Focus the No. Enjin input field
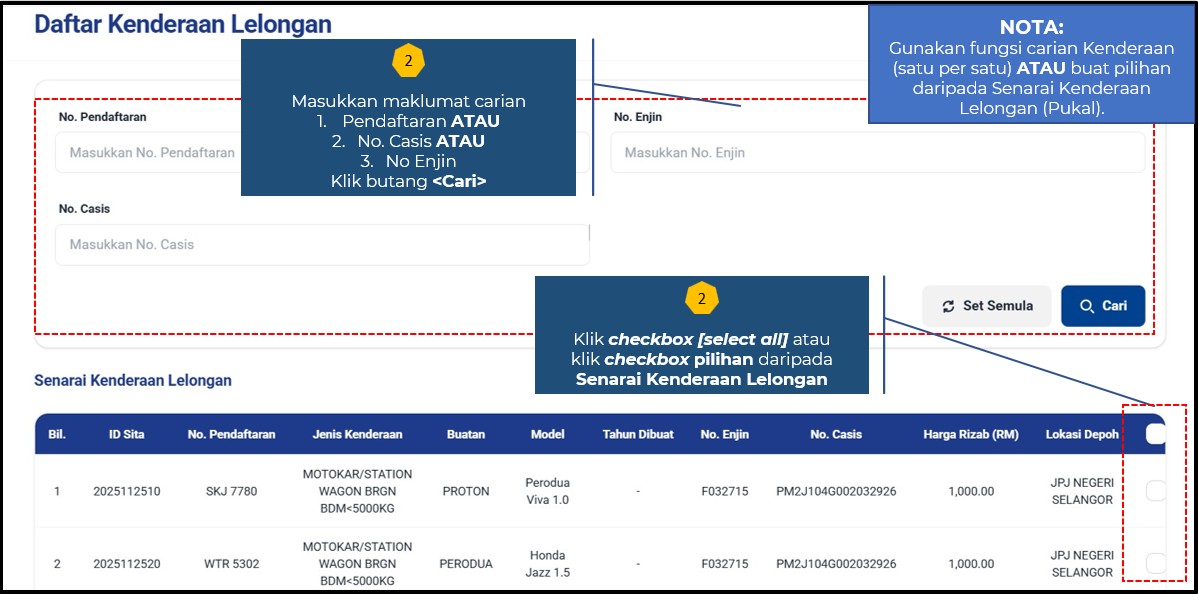 [x=877, y=153]
